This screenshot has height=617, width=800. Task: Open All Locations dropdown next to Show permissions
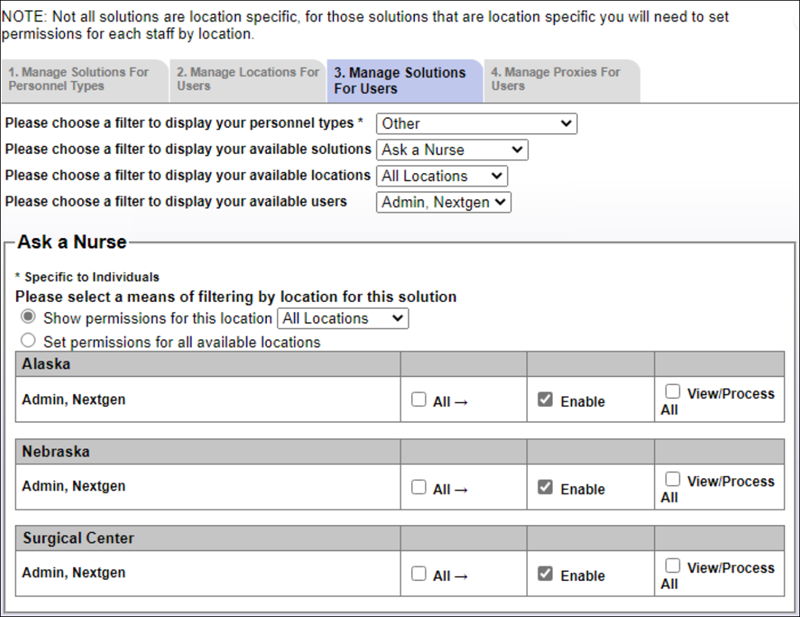click(343, 318)
